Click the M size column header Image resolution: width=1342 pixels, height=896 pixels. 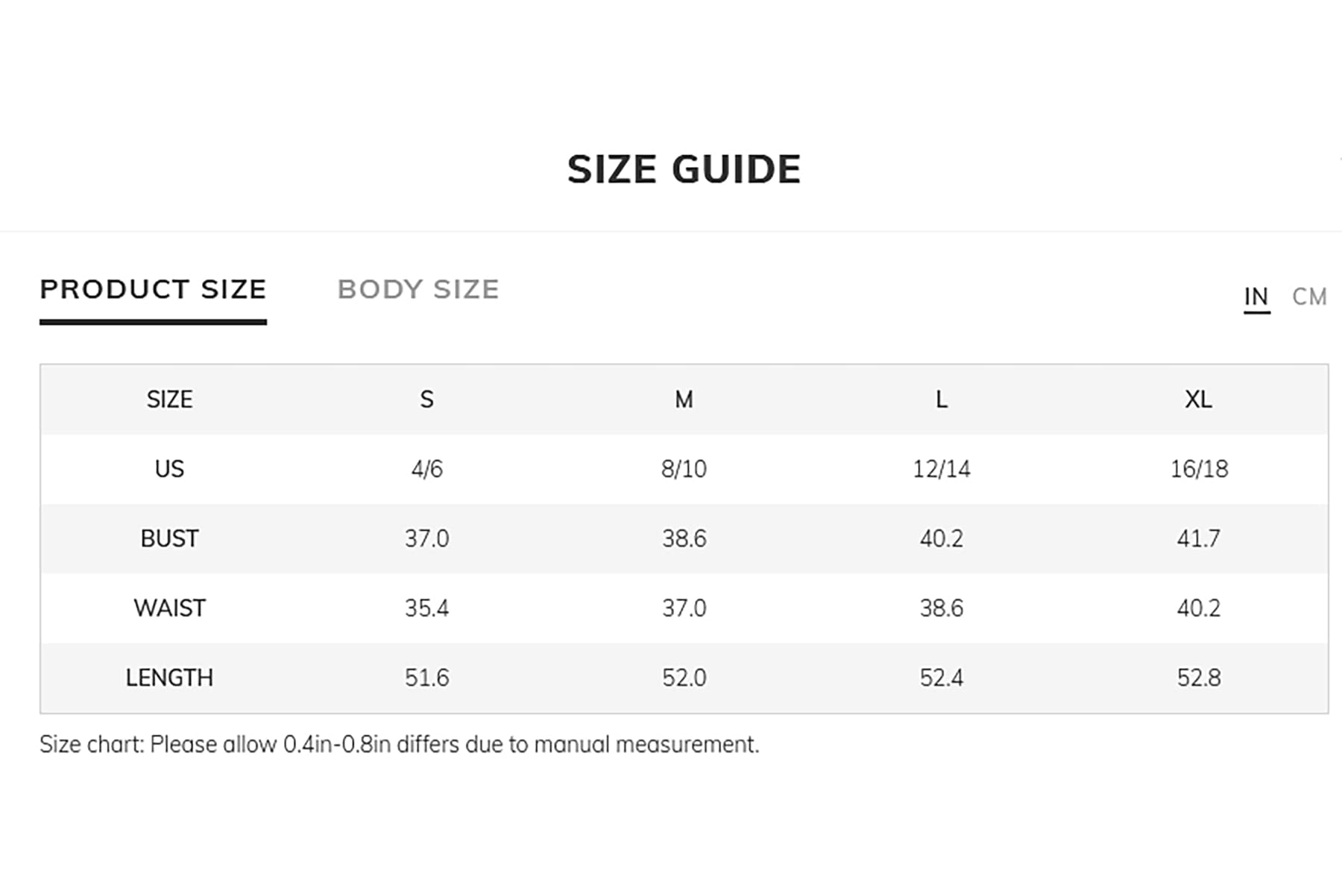pos(684,400)
